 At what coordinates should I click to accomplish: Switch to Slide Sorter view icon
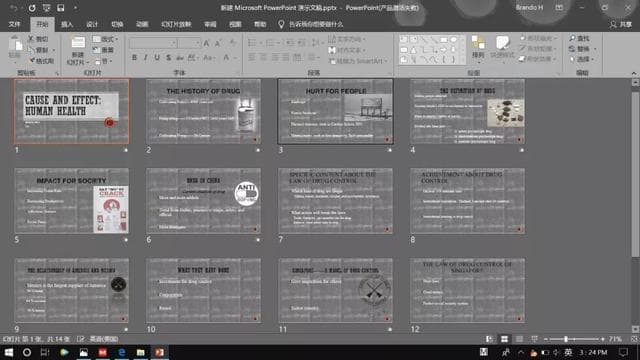pos(504,339)
